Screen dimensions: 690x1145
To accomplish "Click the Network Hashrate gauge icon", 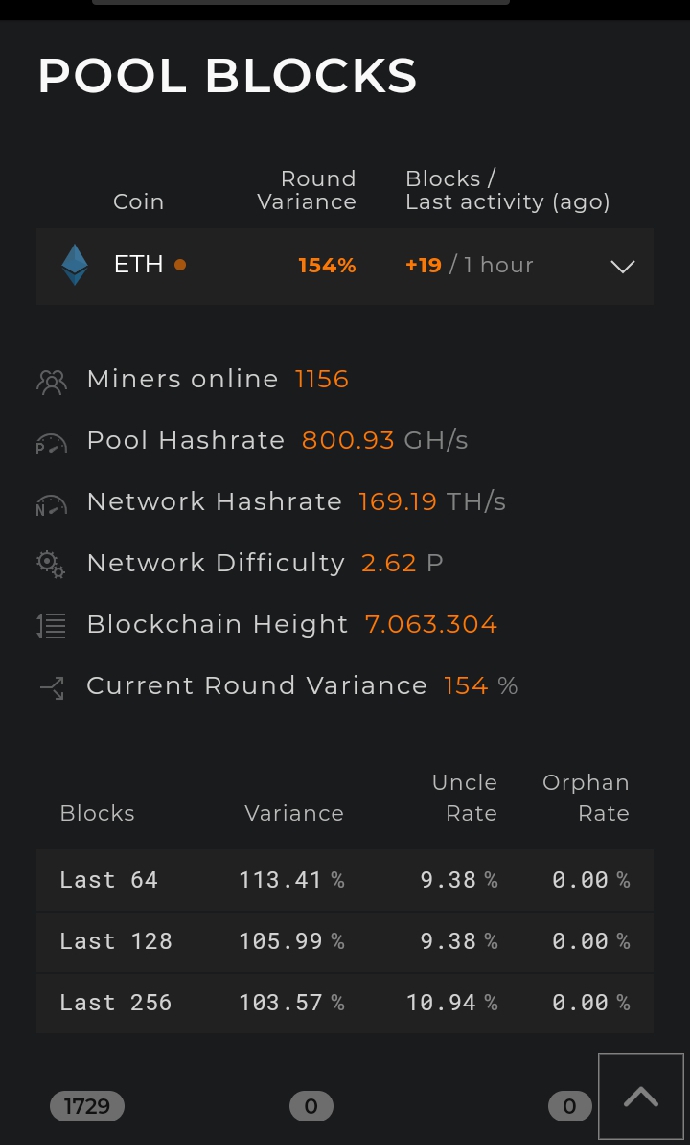I will coord(51,505).
